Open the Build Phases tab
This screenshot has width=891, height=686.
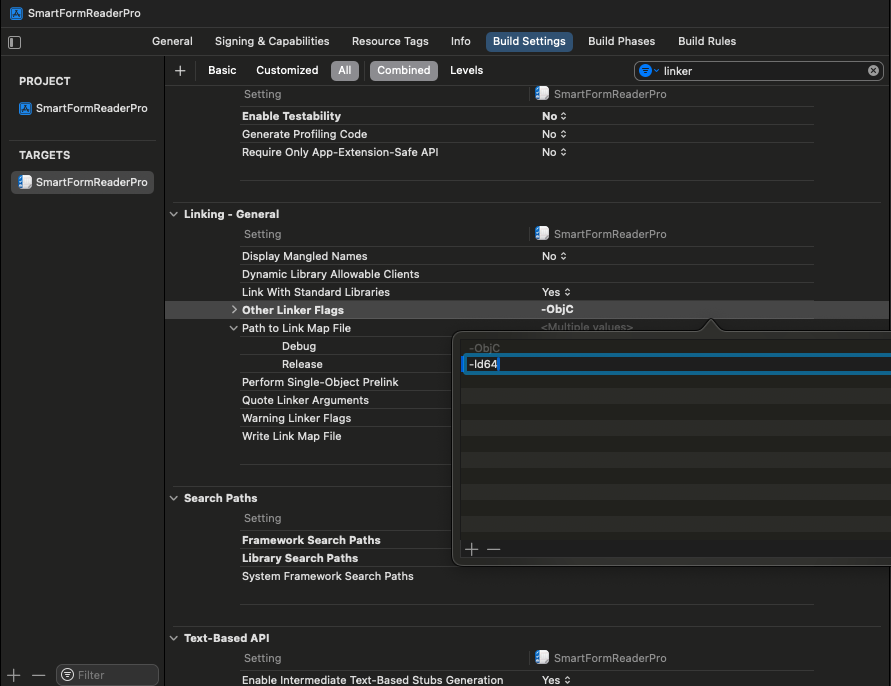622,41
